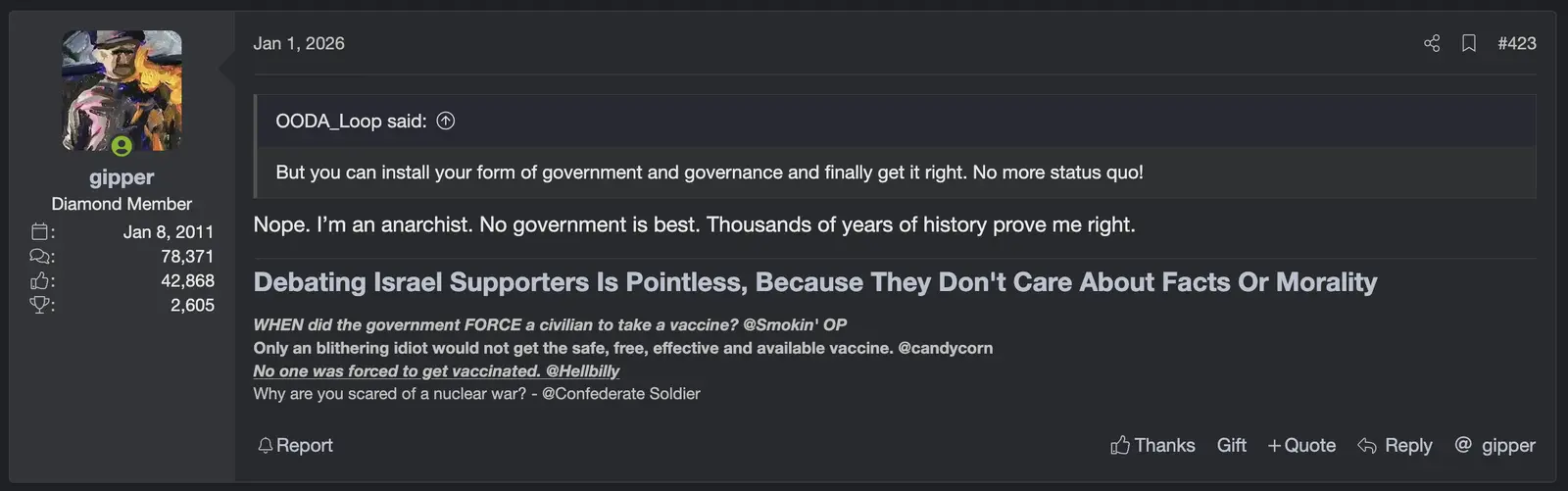The height and width of the screenshot is (491, 1568).
Task: Open gipper's username profile link
Action: (122, 177)
